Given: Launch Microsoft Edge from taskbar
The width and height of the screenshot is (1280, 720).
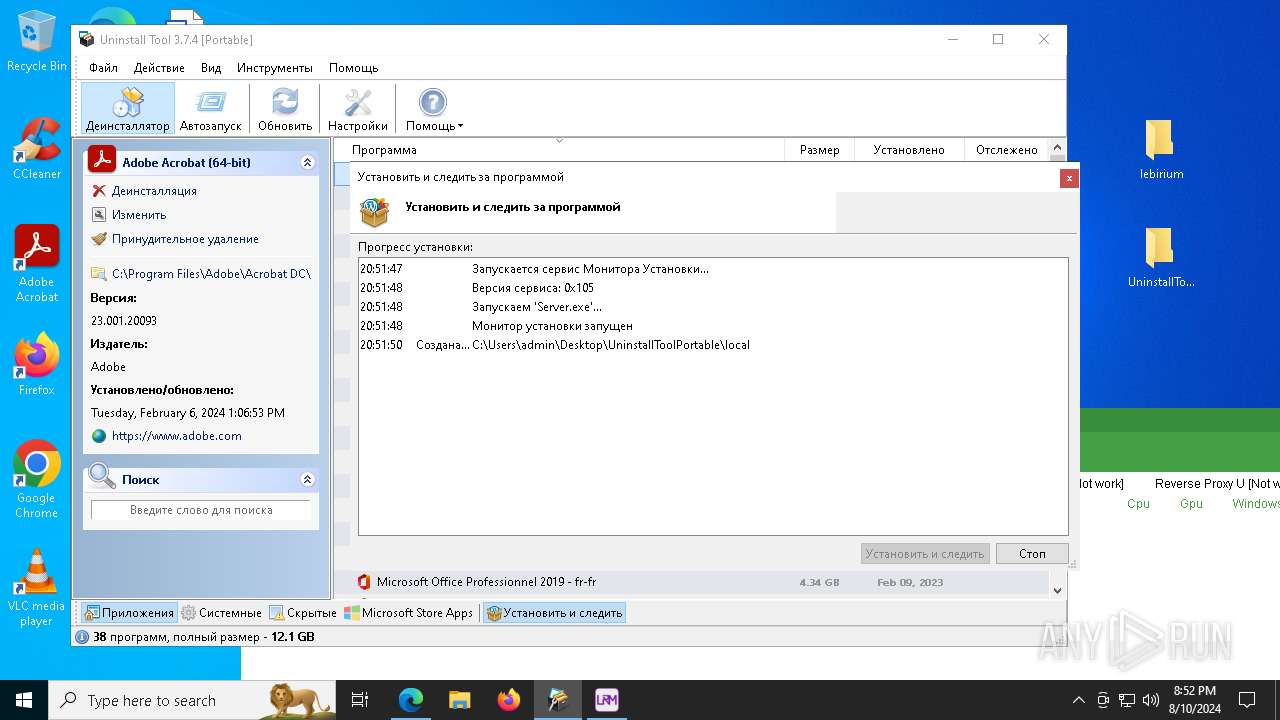Looking at the screenshot, I should tap(410, 700).
